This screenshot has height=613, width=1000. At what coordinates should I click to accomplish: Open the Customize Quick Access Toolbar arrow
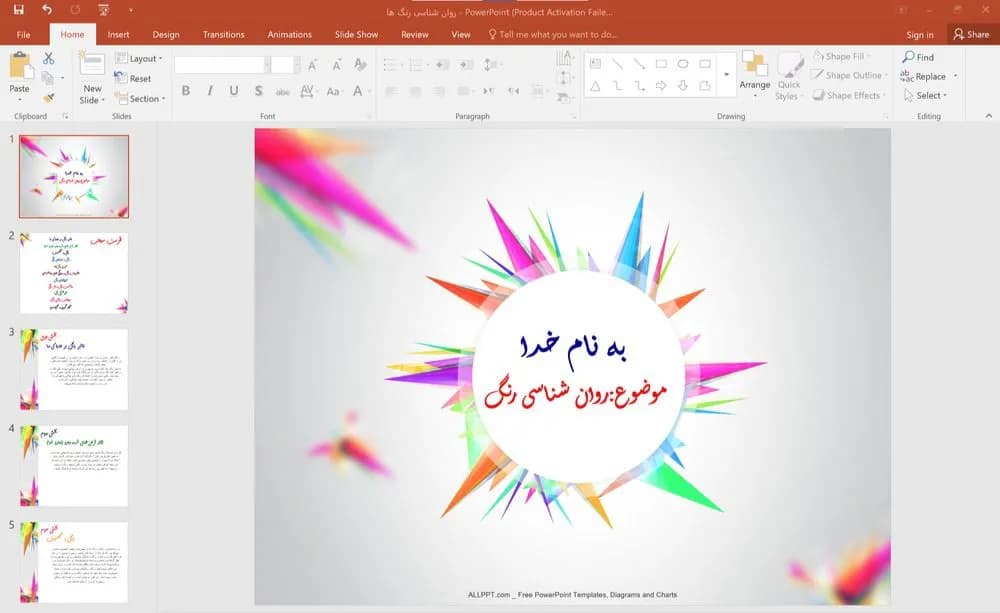131,10
